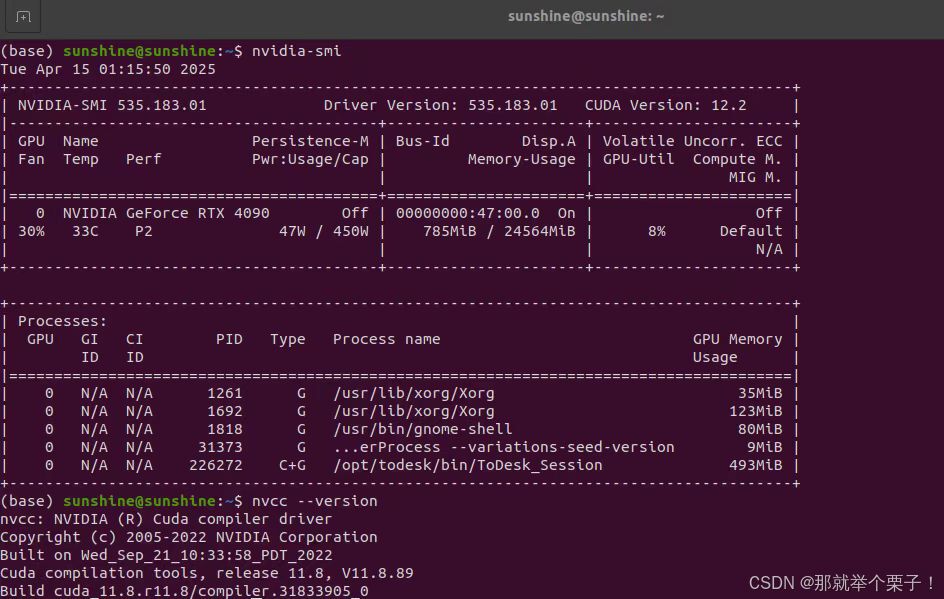Click the Disp.A column header
Image resolution: width=944 pixels, height=599 pixels.
click(x=548, y=141)
